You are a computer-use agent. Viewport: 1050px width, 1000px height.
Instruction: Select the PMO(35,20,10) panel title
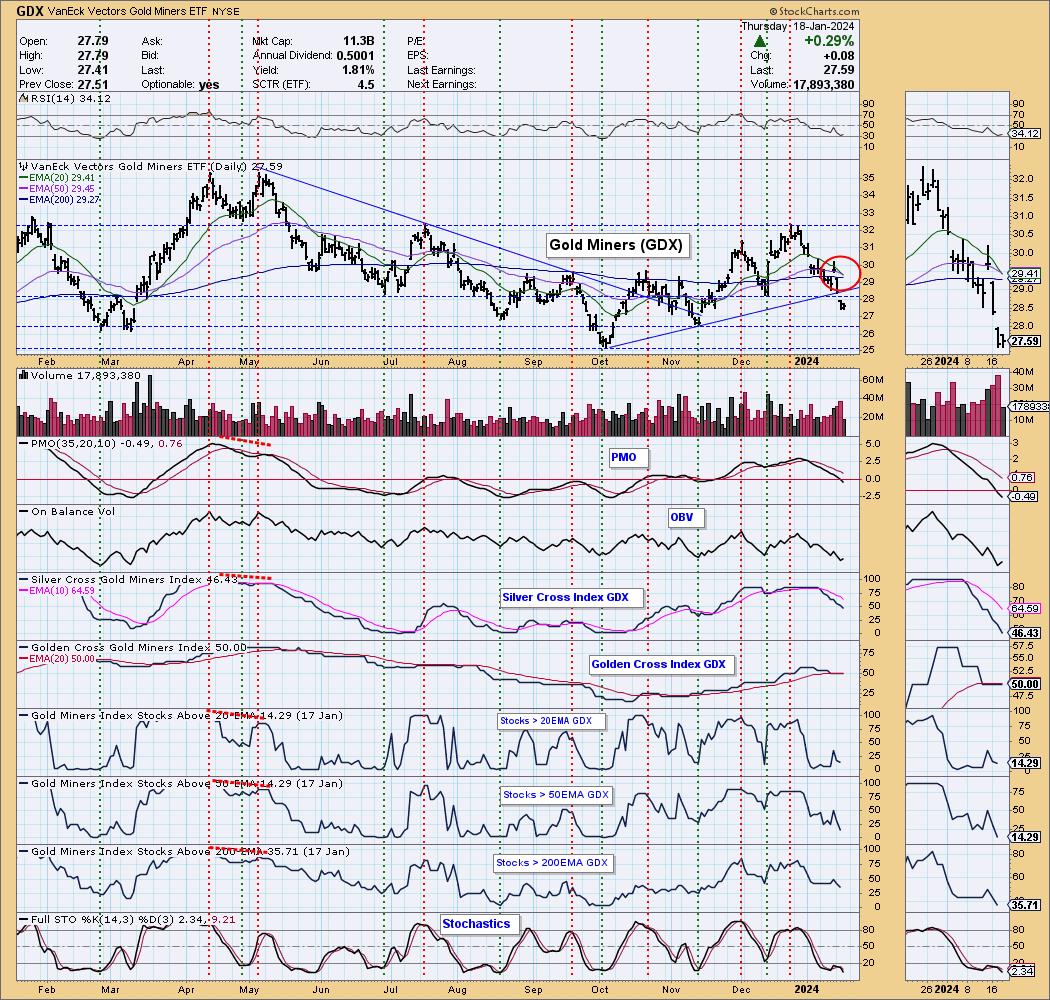click(100, 443)
